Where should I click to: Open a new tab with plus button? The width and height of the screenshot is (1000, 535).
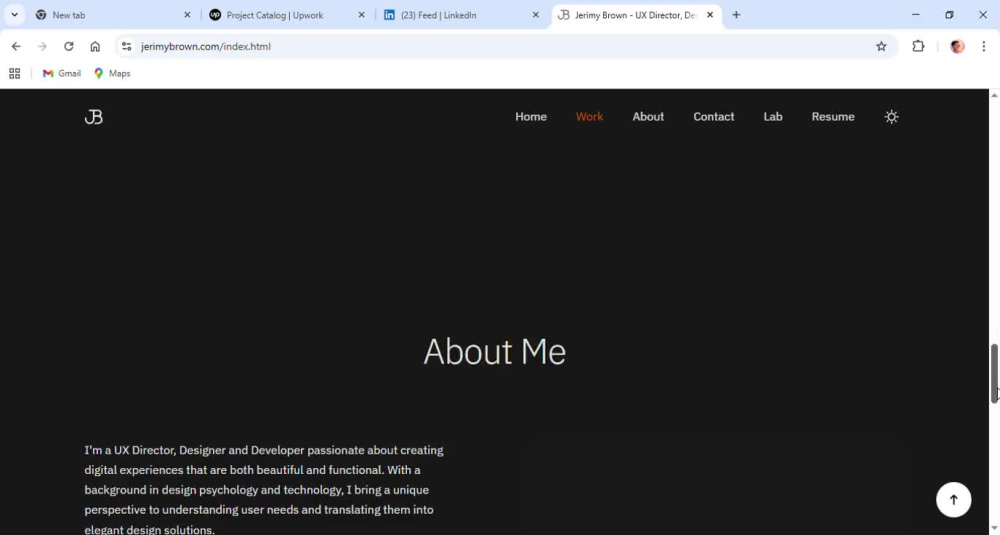click(736, 15)
